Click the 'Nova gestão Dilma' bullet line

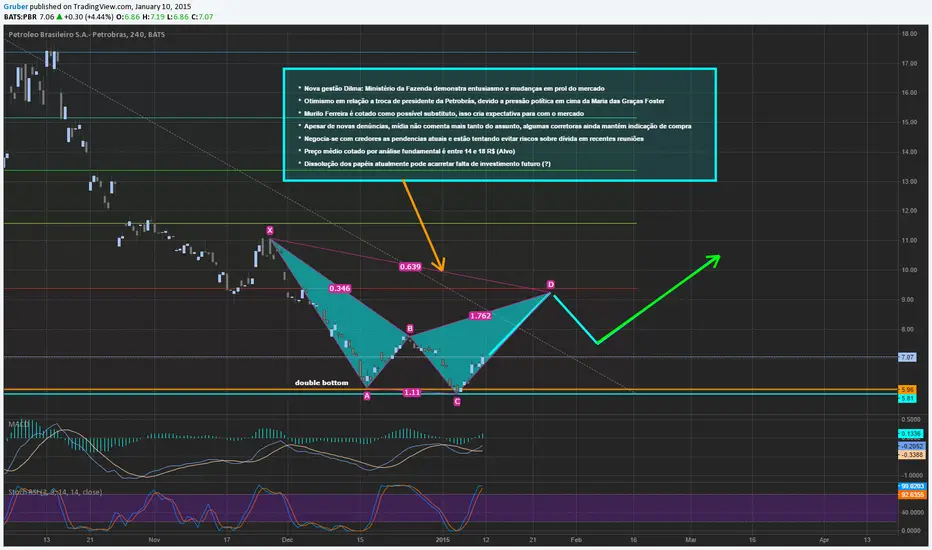(x=454, y=89)
